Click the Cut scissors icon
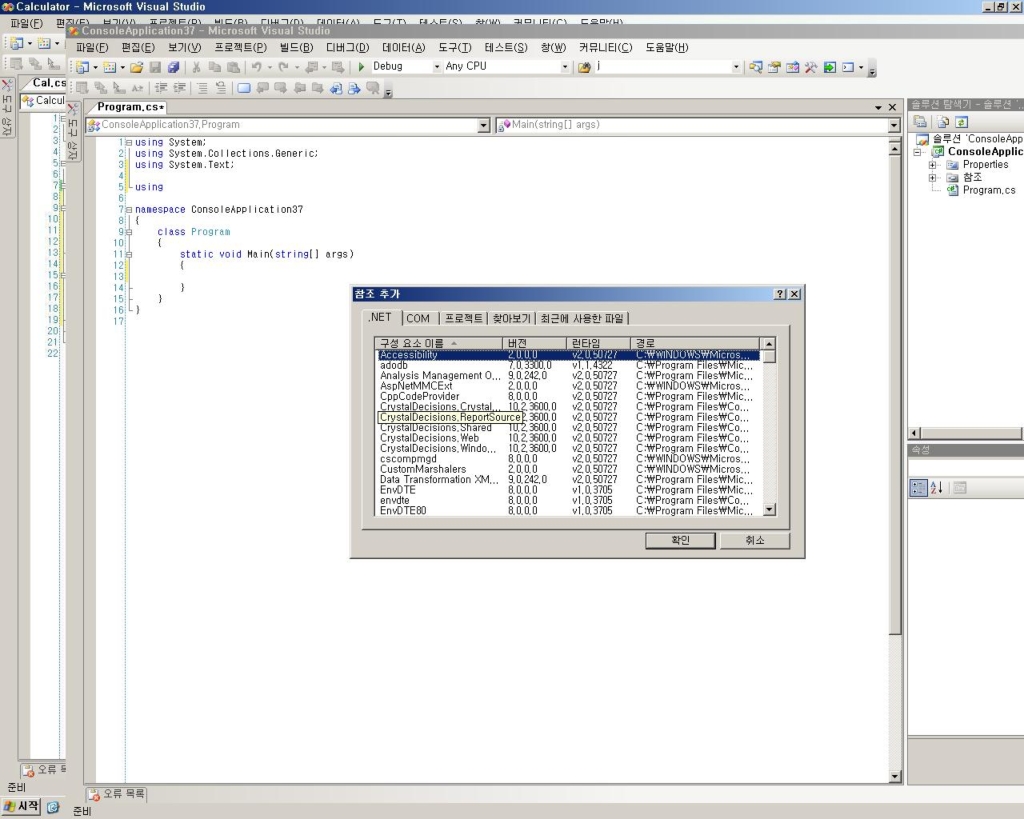This screenshot has height=819, width=1024. (x=196, y=67)
